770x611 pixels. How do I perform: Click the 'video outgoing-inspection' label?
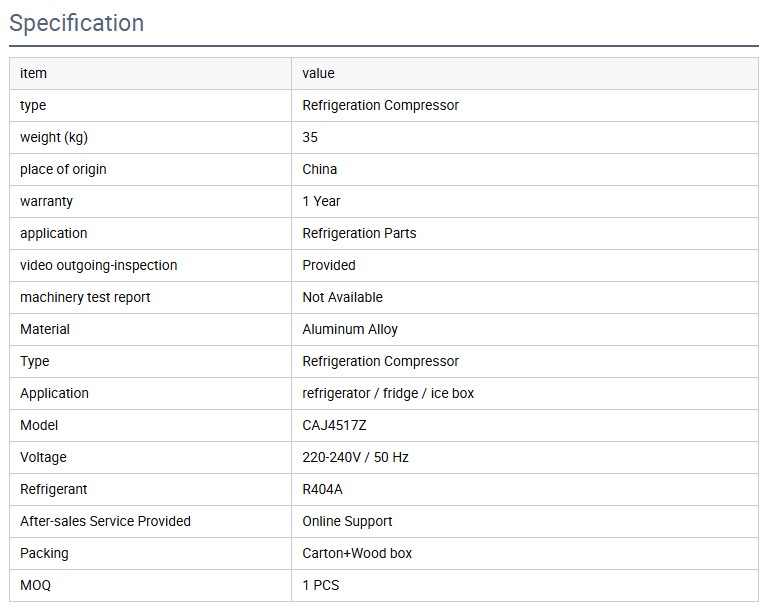[98, 265]
